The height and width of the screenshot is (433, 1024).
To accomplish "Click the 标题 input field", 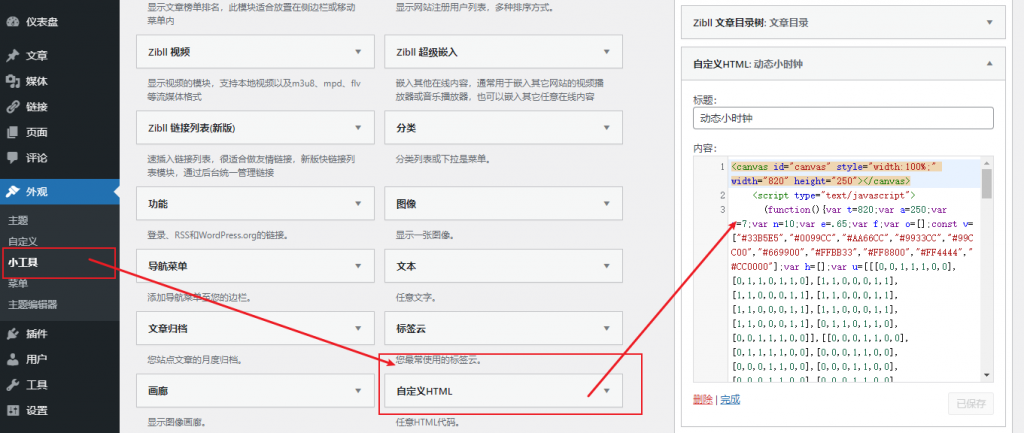I will (842, 118).
